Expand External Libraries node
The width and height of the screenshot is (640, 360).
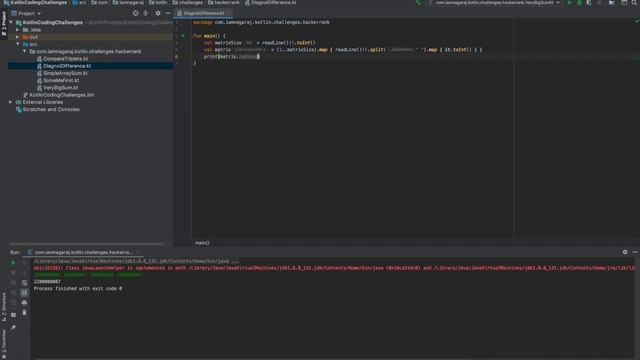[11, 102]
